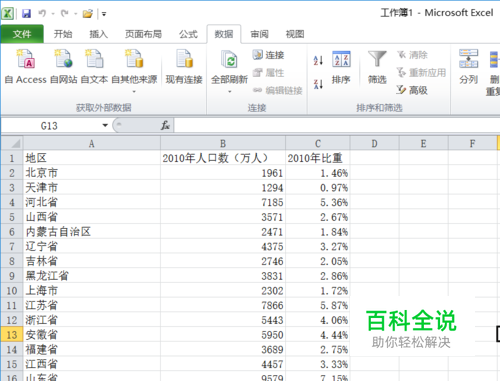Open the Name Box dropdown arrow
The height and width of the screenshot is (381, 500).
coord(105,126)
